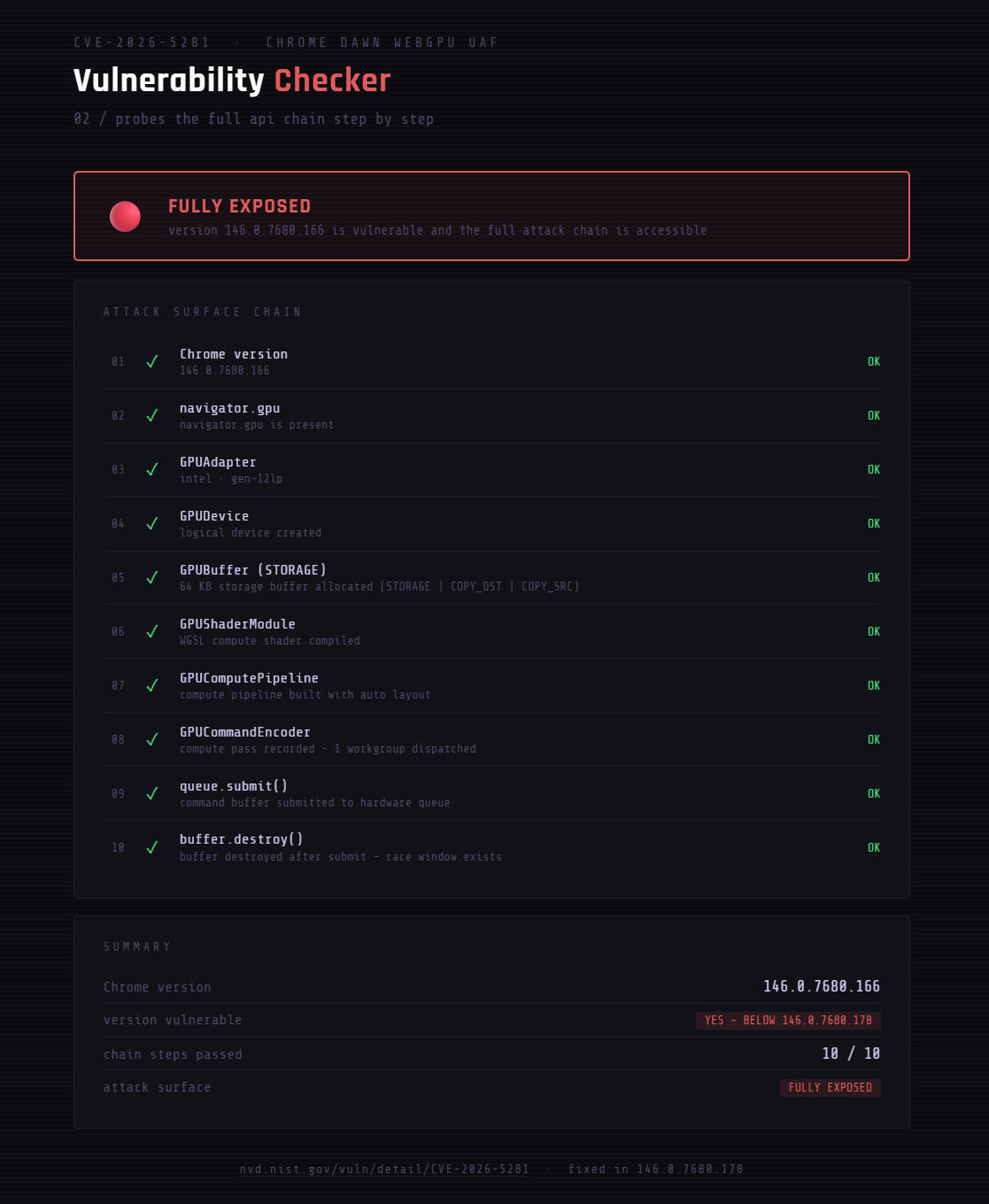Image resolution: width=989 pixels, height=1204 pixels.
Task: Click the red status orb indicator
Action: click(x=125, y=216)
